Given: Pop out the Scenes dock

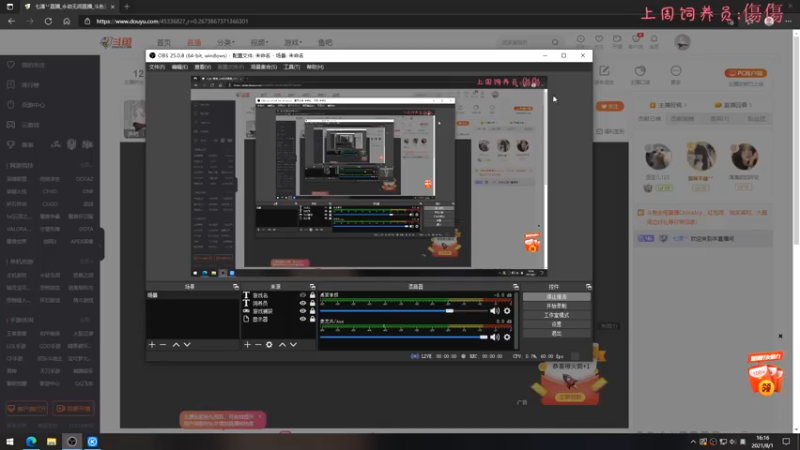Looking at the screenshot, I should click(236, 287).
